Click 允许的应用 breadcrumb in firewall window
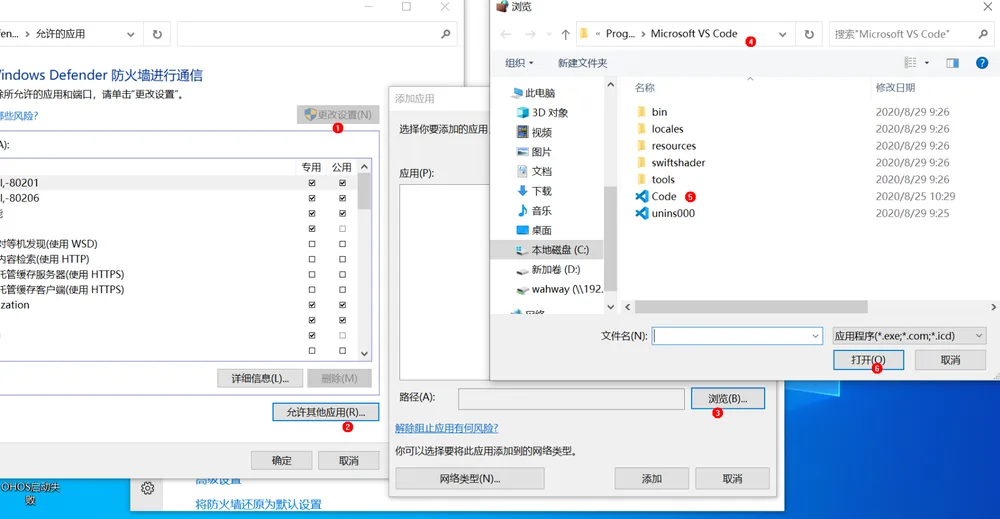Screen dimensions: 1000x519 click(60, 34)
